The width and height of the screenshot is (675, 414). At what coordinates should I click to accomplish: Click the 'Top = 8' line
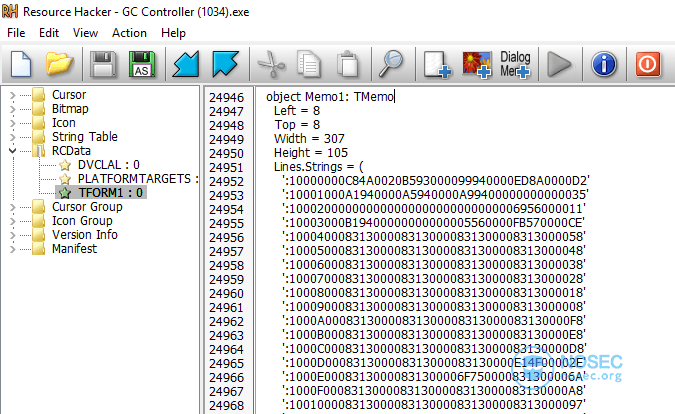pyautogui.click(x=297, y=124)
